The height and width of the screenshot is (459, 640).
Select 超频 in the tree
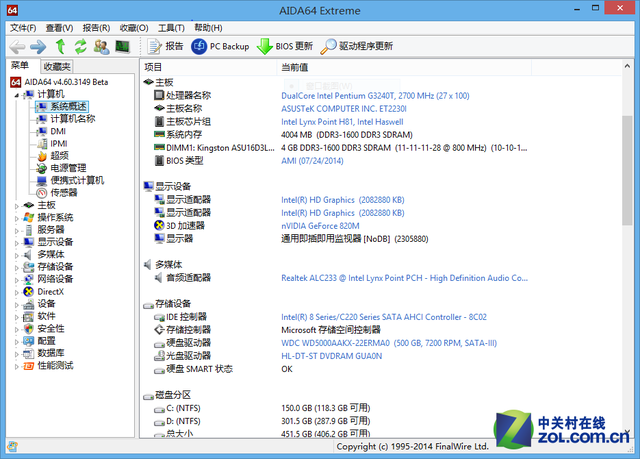60,155
